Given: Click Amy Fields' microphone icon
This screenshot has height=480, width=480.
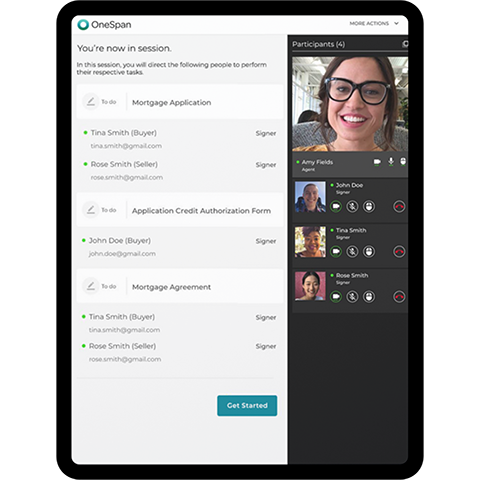Looking at the screenshot, I should tap(391, 162).
